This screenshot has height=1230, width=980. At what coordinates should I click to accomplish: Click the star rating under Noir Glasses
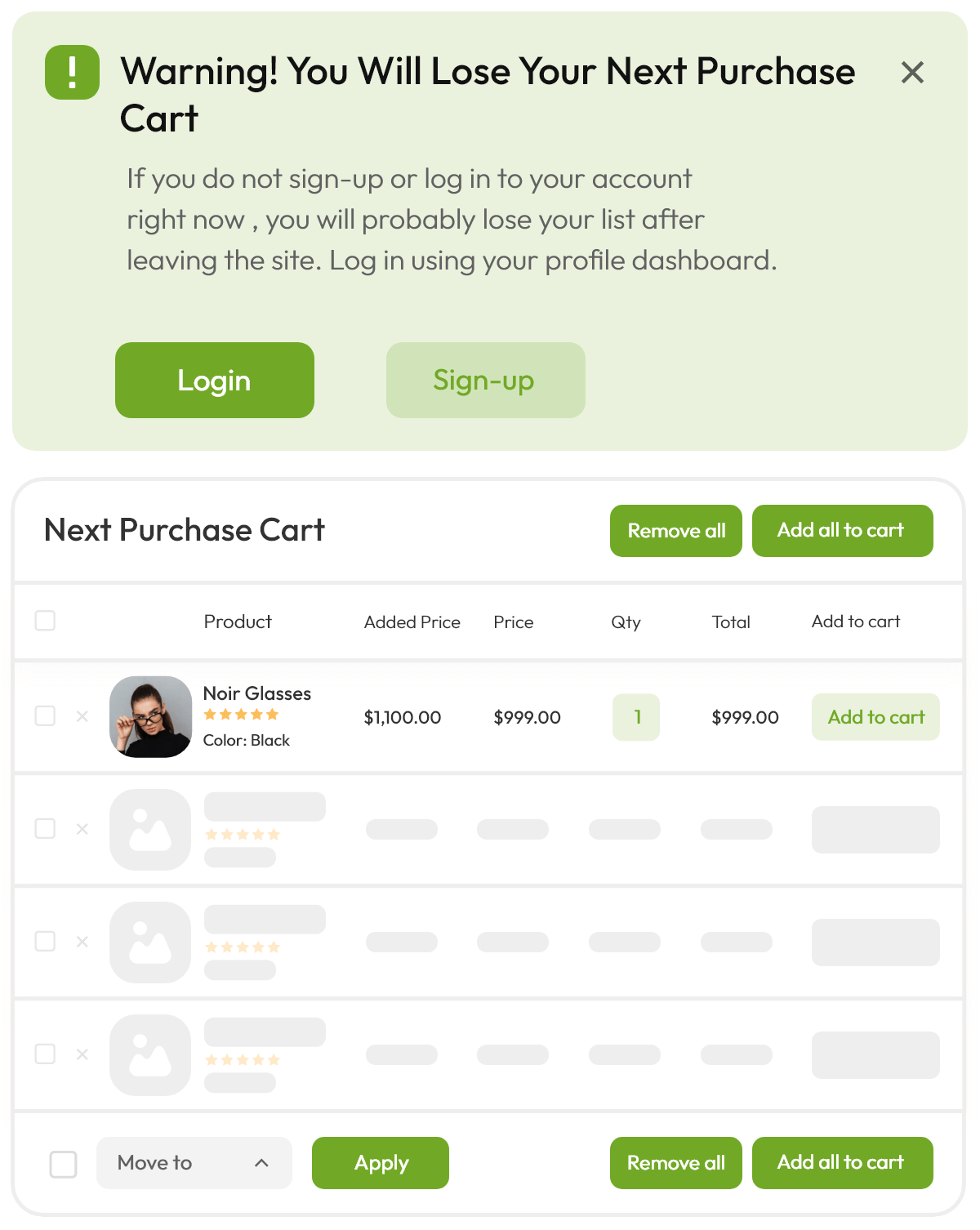point(241,715)
